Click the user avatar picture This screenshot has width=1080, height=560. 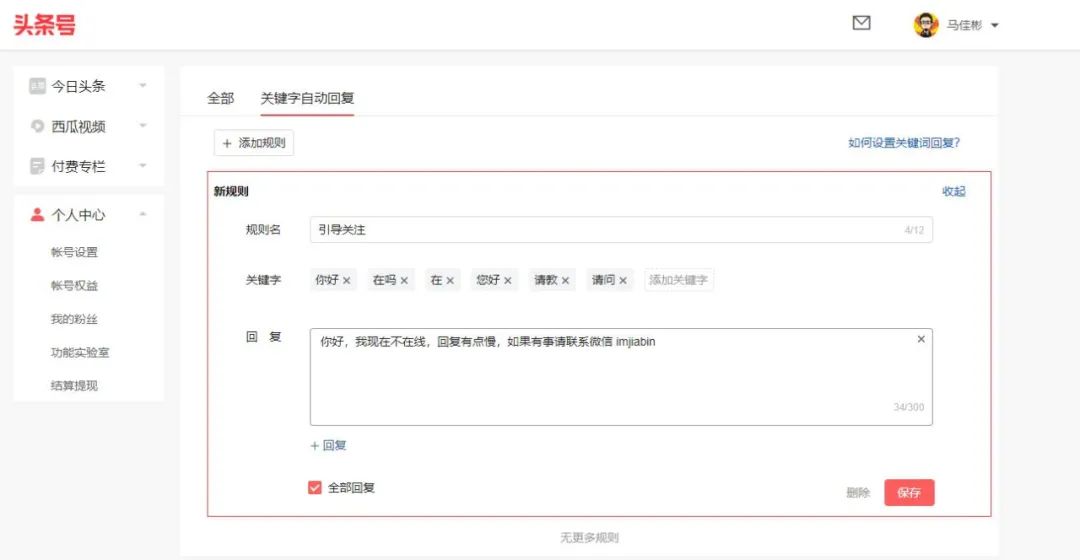pos(926,25)
